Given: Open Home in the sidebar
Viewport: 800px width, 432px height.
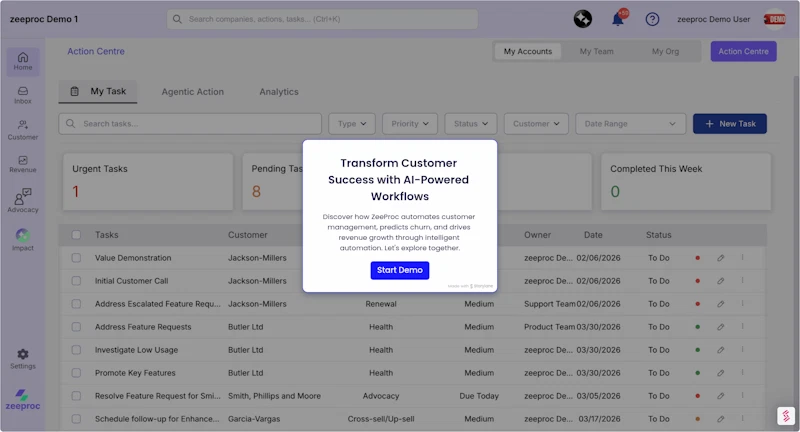Looking at the screenshot, I should tap(23, 61).
